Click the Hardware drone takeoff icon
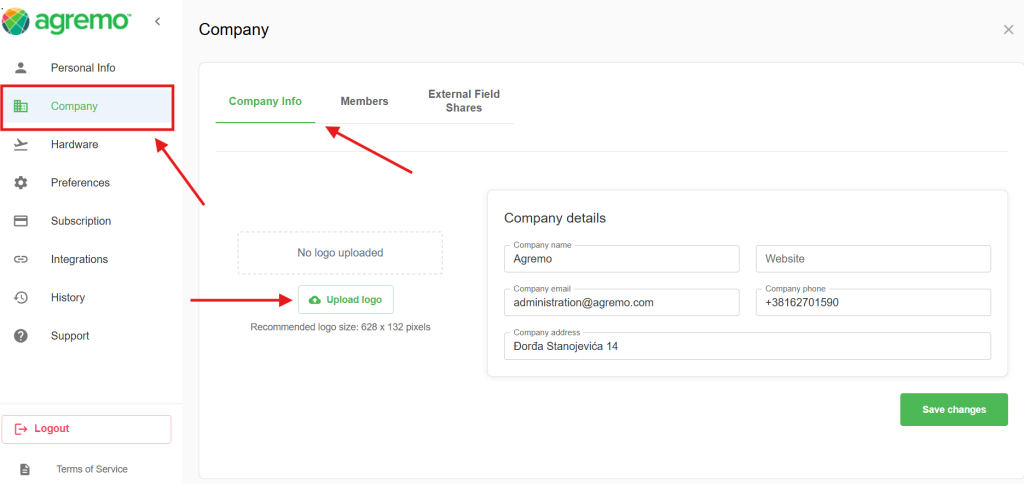Screen dimensions: 1024x484 (21, 145)
